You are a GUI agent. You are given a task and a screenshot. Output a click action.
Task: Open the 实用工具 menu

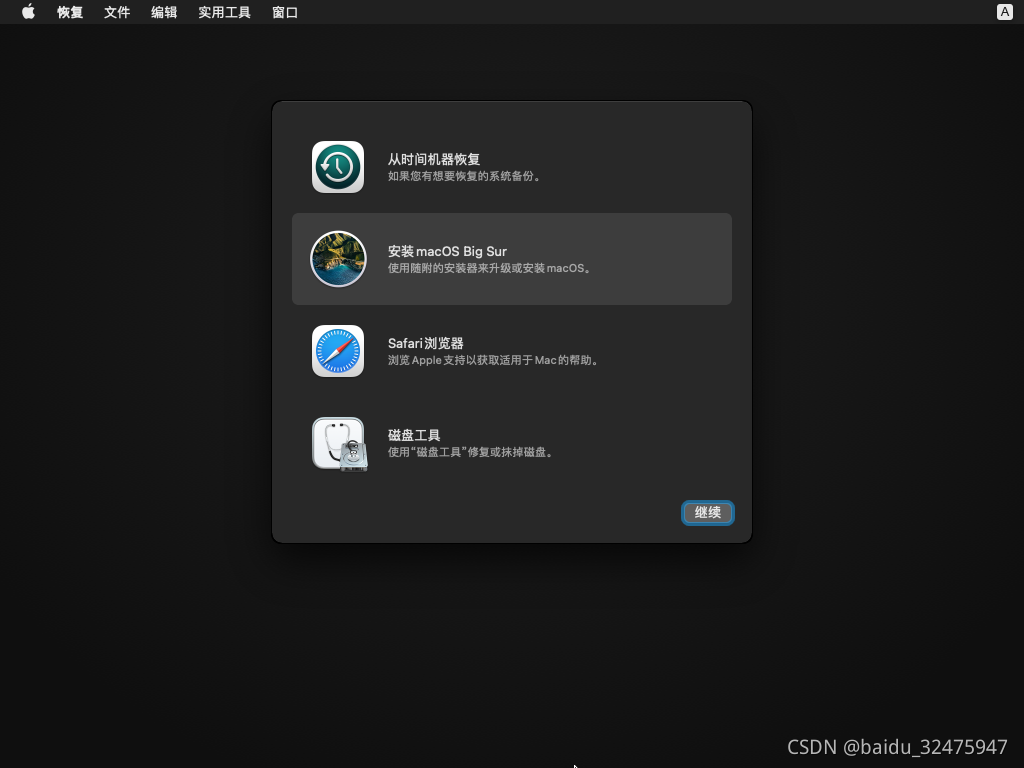(x=224, y=12)
